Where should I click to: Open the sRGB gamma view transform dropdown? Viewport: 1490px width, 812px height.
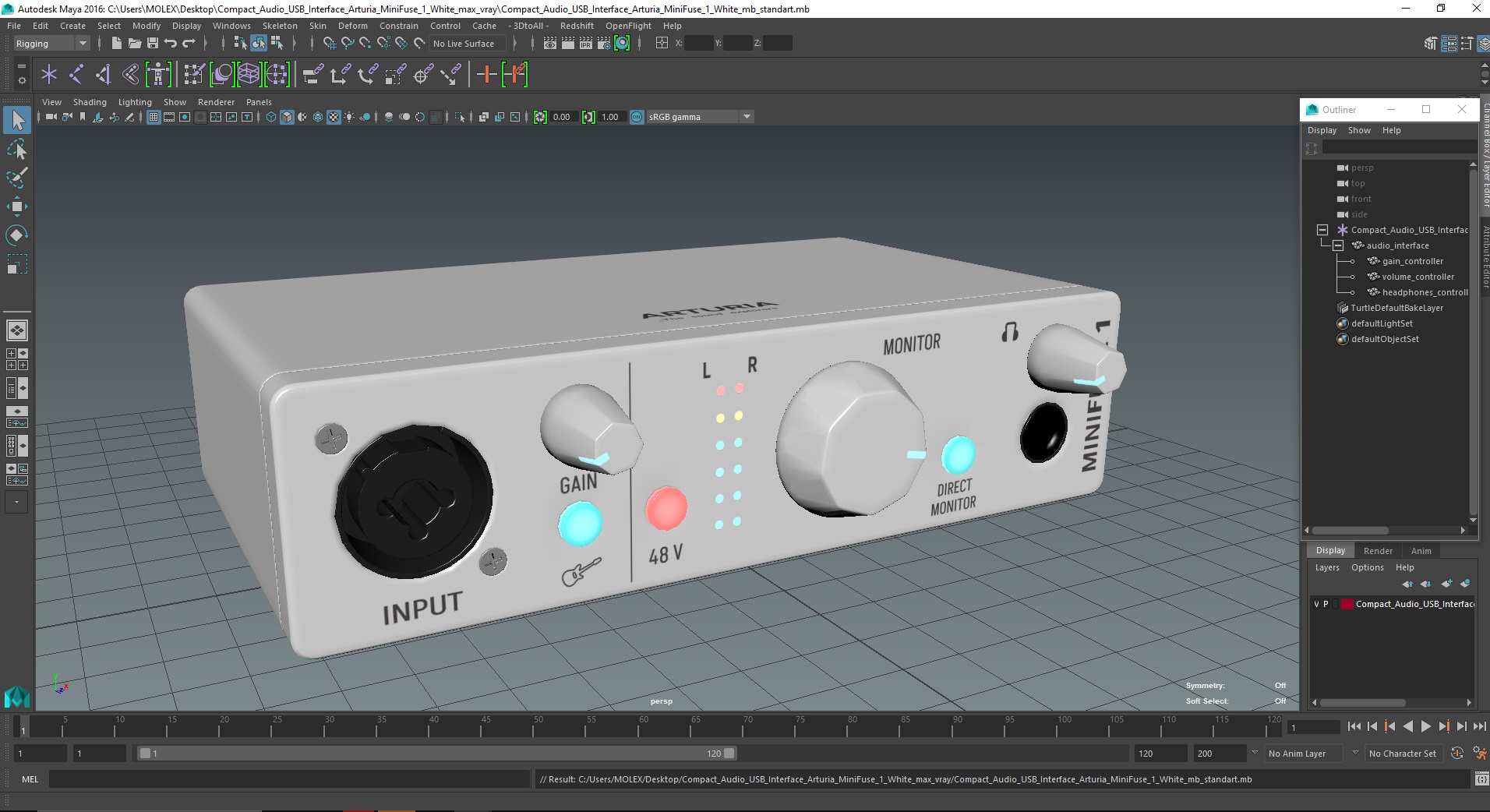700,117
